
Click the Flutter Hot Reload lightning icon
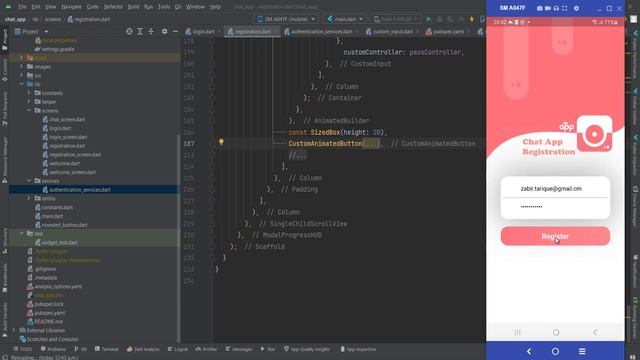pos(472,19)
